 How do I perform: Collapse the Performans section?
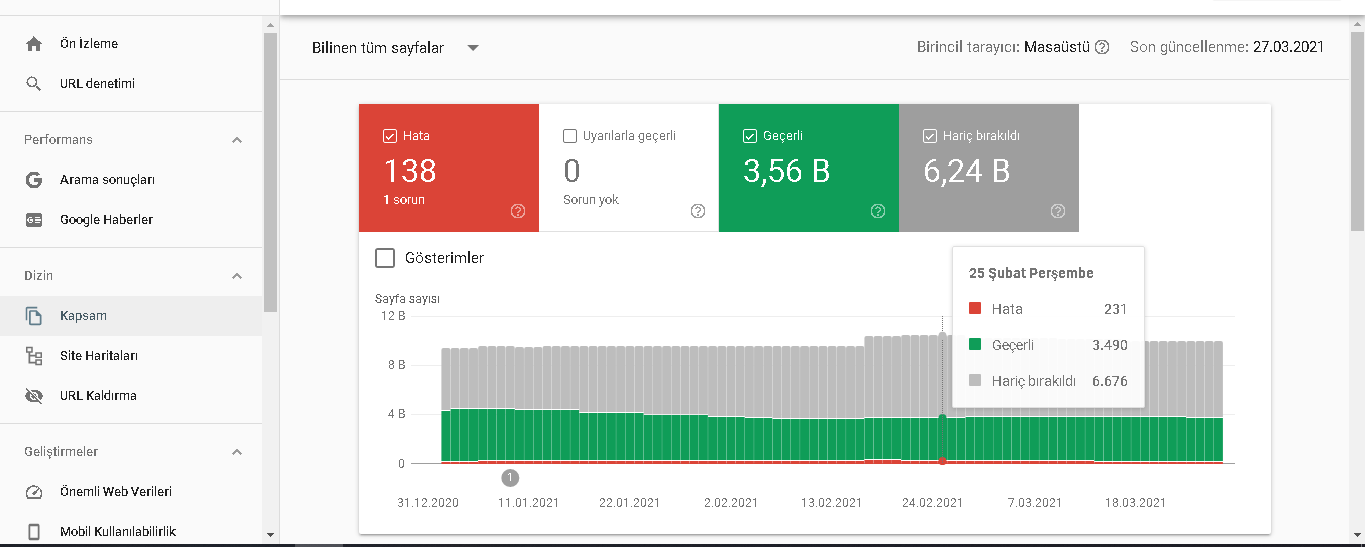237,140
